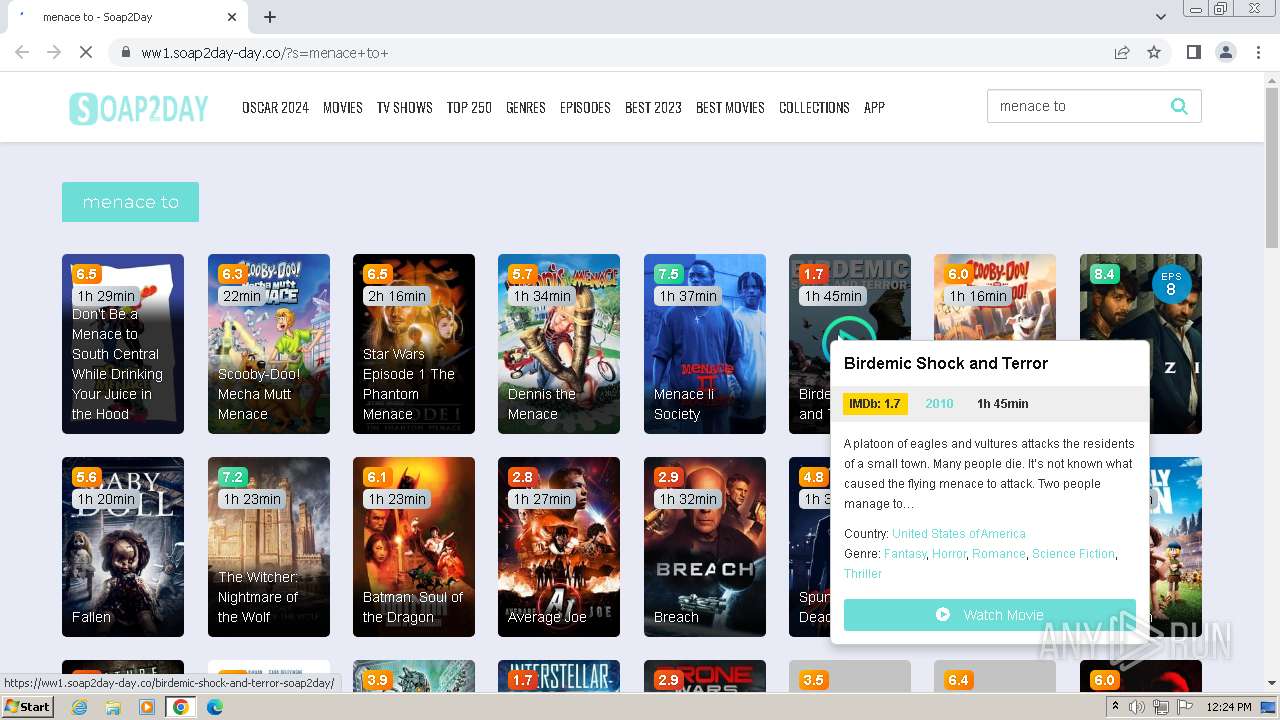Open Menace II Society poster

coord(705,344)
